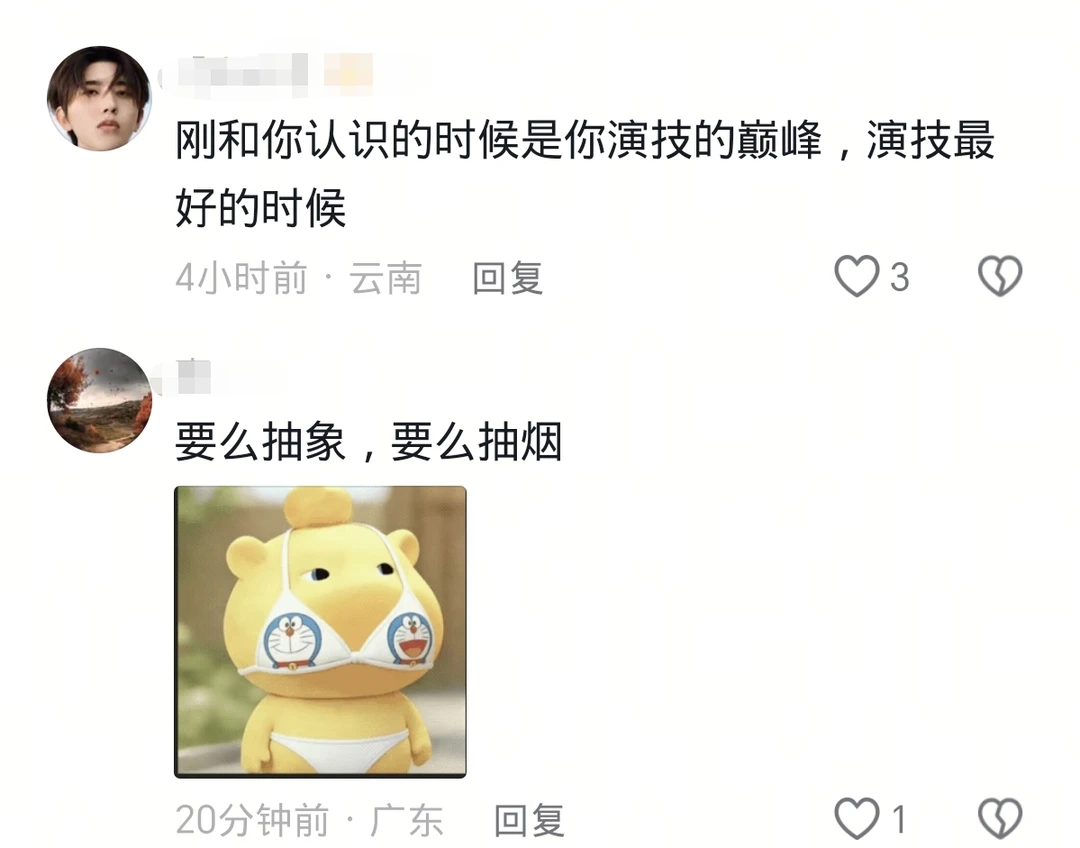Tap the 云南 location label
Viewport: 1080px width, 848px height.
coord(386,278)
